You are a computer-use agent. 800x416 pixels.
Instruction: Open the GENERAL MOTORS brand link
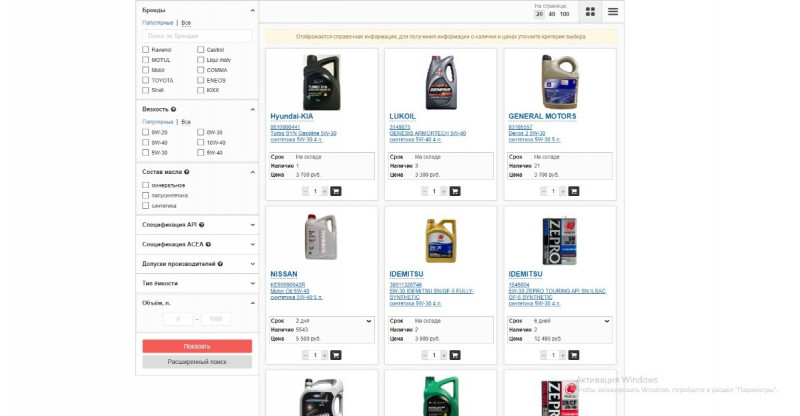point(542,116)
